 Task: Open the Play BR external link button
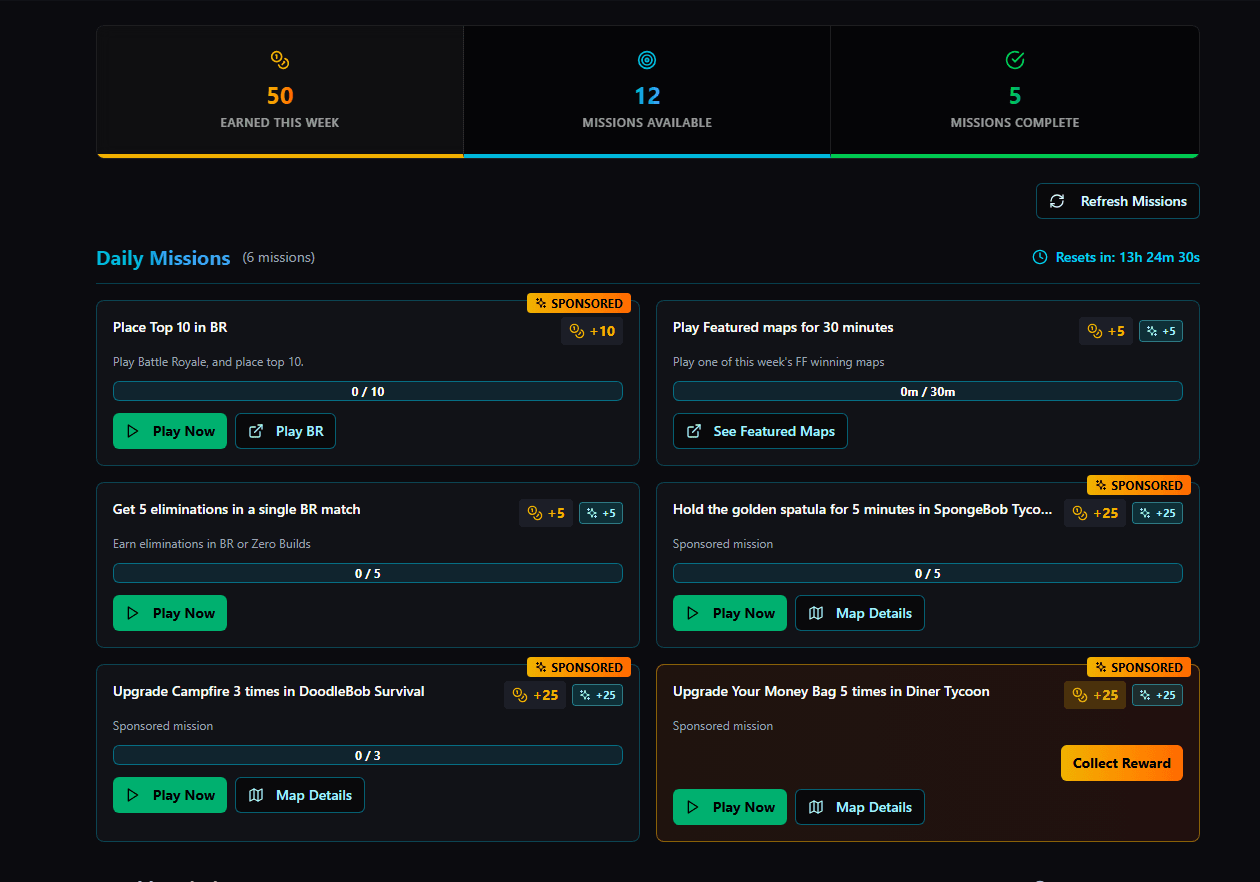(285, 431)
